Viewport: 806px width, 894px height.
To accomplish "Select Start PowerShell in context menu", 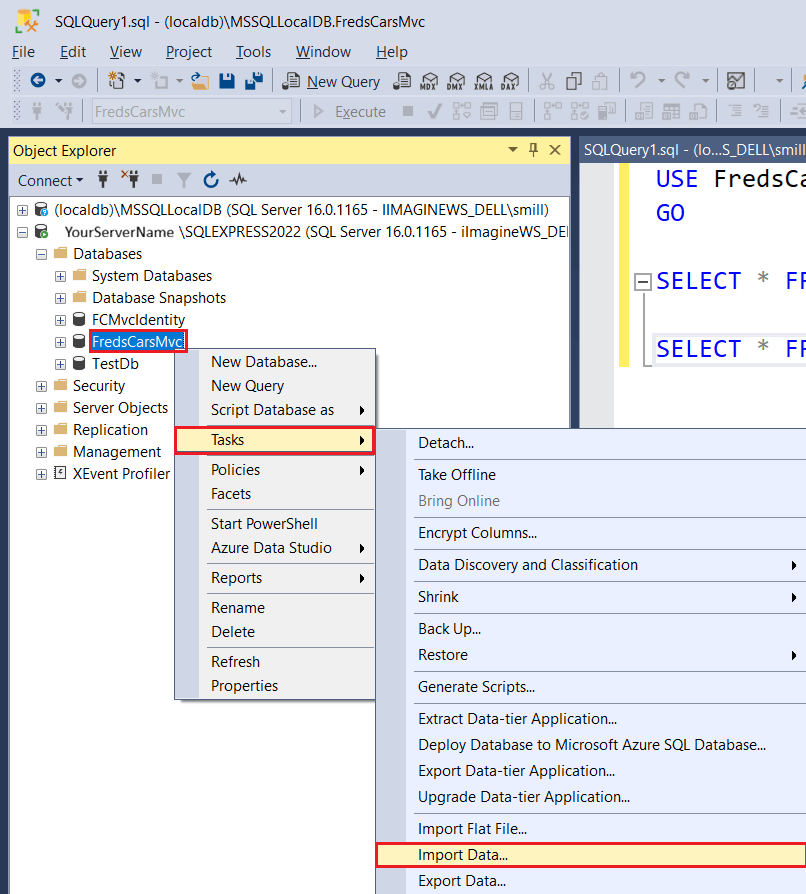I will [275, 524].
